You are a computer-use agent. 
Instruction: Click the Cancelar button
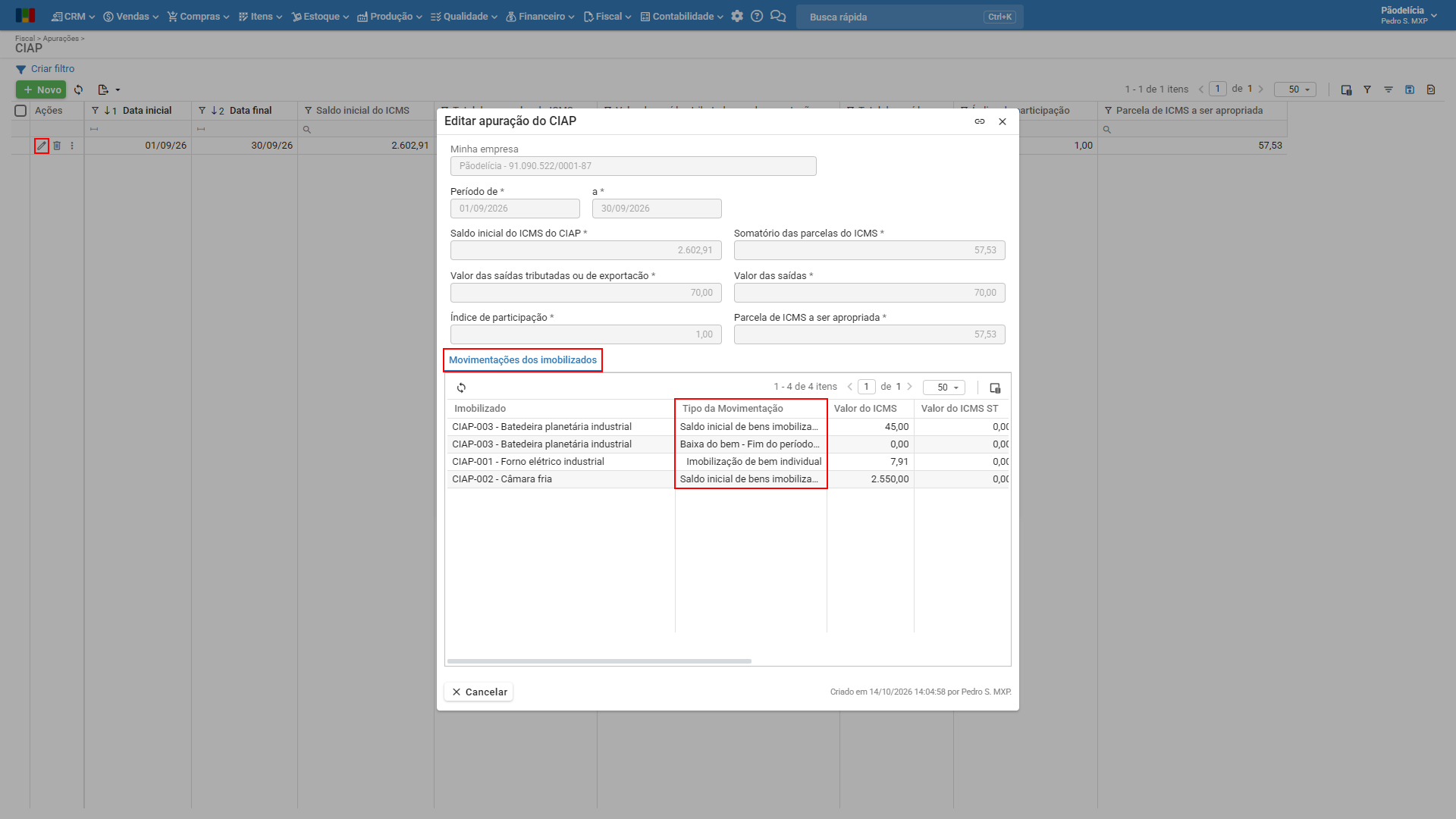coord(479,692)
